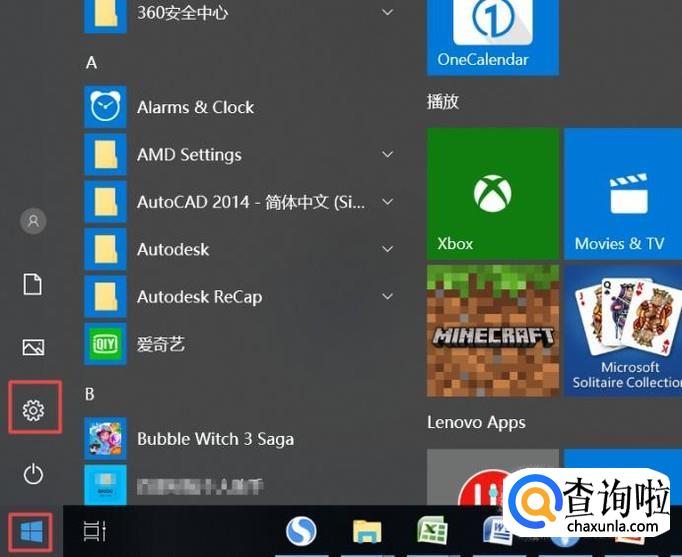The width and height of the screenshot is (682, 557).
Task: Open the Pictures sidebar icon
Action: 33,347
